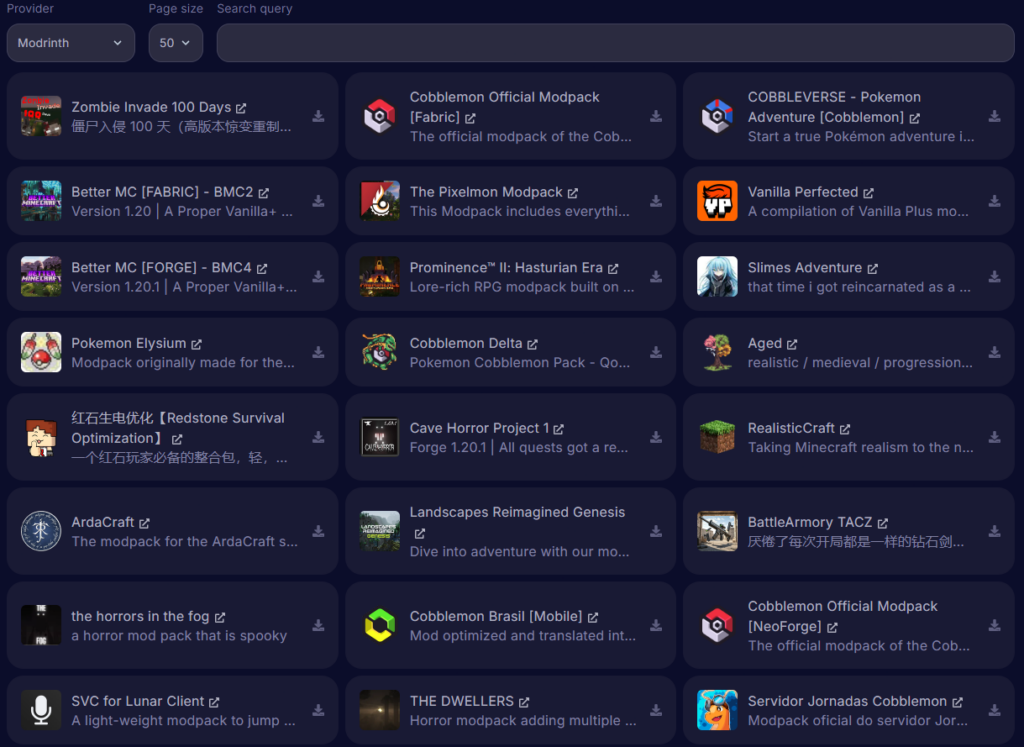Download the Vanilla Perfected modpack
Screen dimensions: 1024x747
(994, 201)
